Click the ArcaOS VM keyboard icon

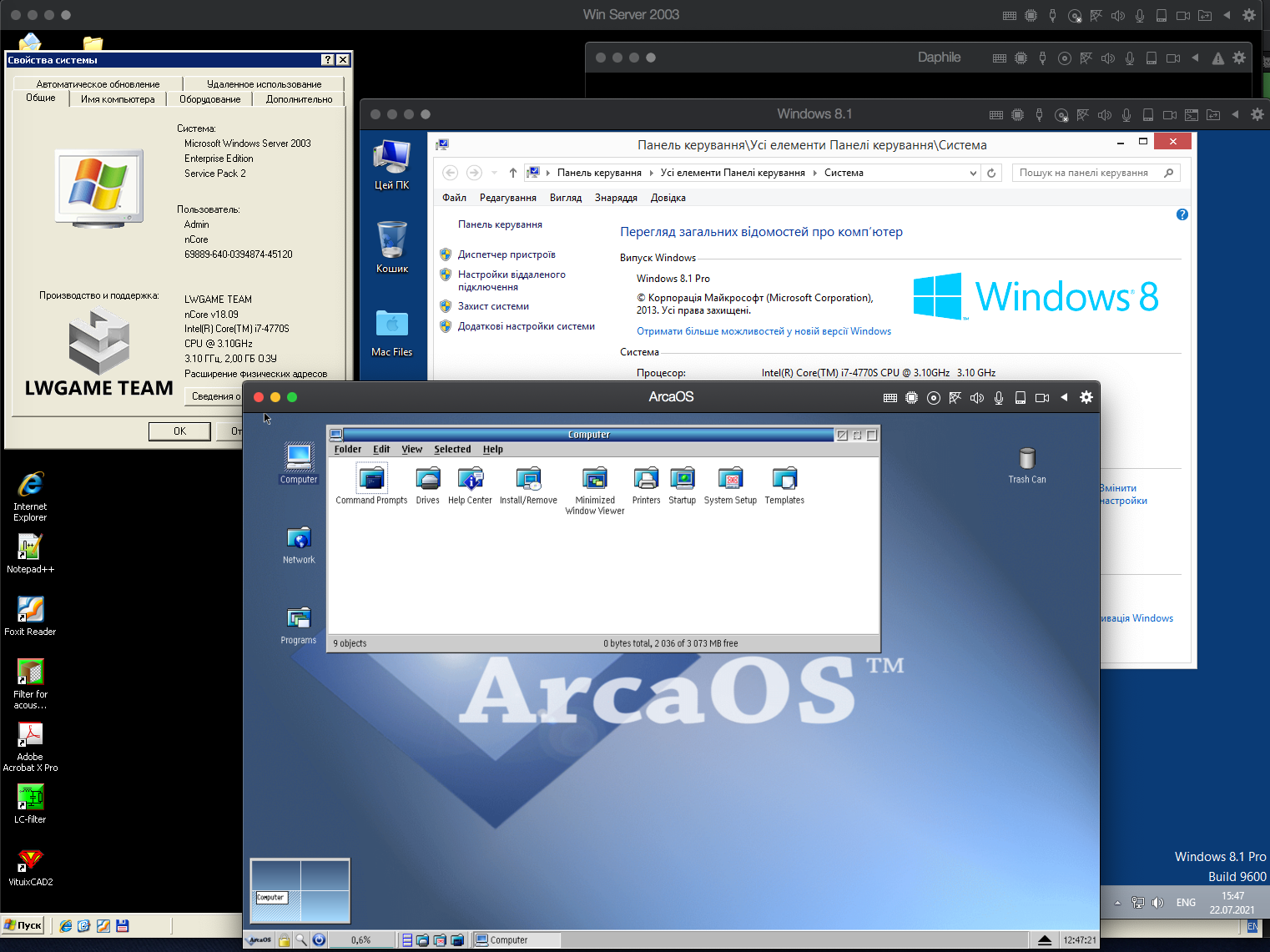890,398
